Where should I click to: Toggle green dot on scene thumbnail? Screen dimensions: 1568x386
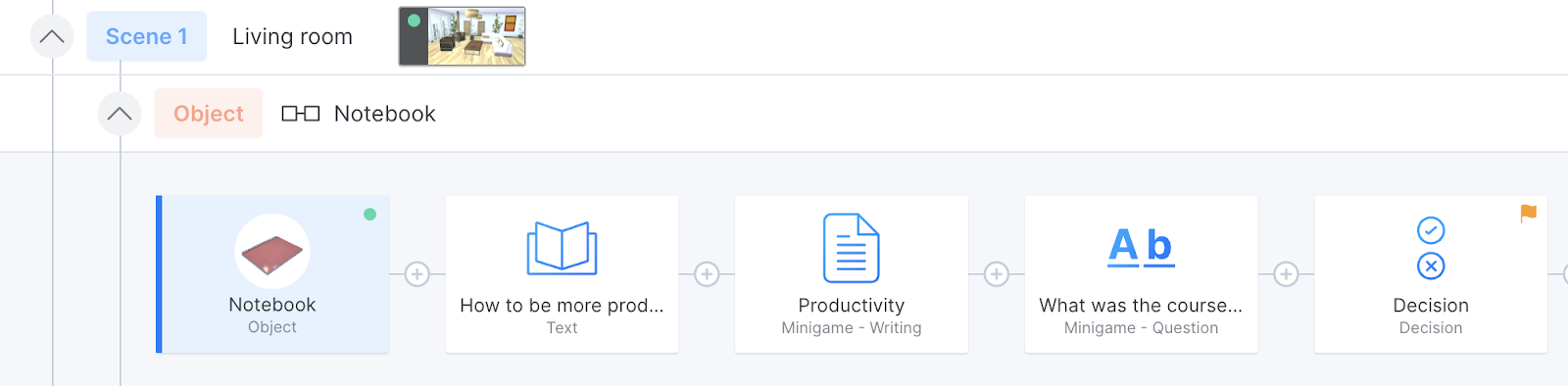(414, 21)
